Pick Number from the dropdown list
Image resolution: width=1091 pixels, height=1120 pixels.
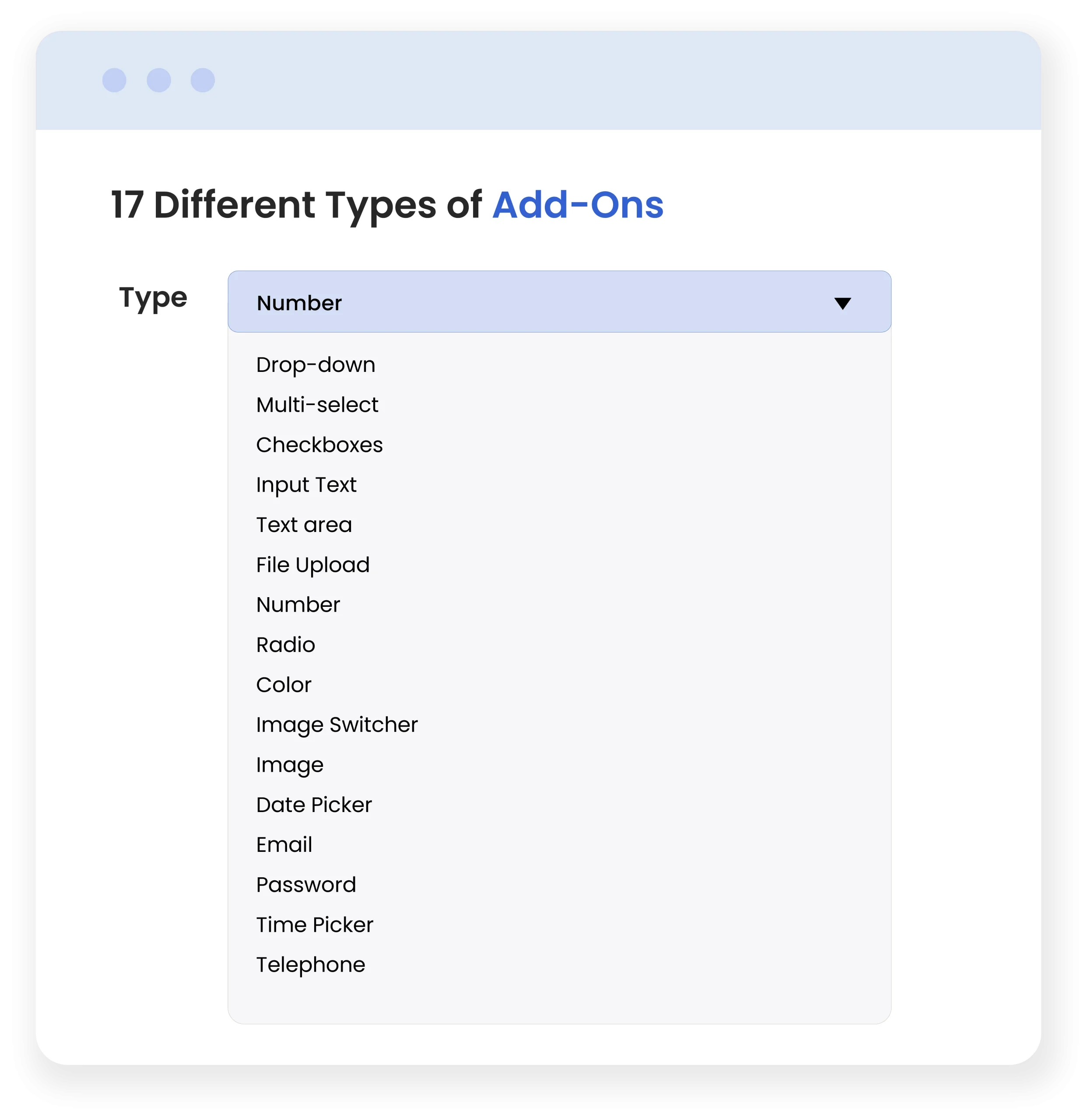coord(298,605)
